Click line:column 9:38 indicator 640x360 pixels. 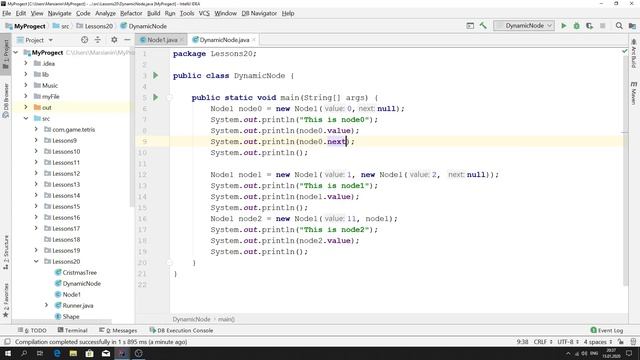coord(522,342)
